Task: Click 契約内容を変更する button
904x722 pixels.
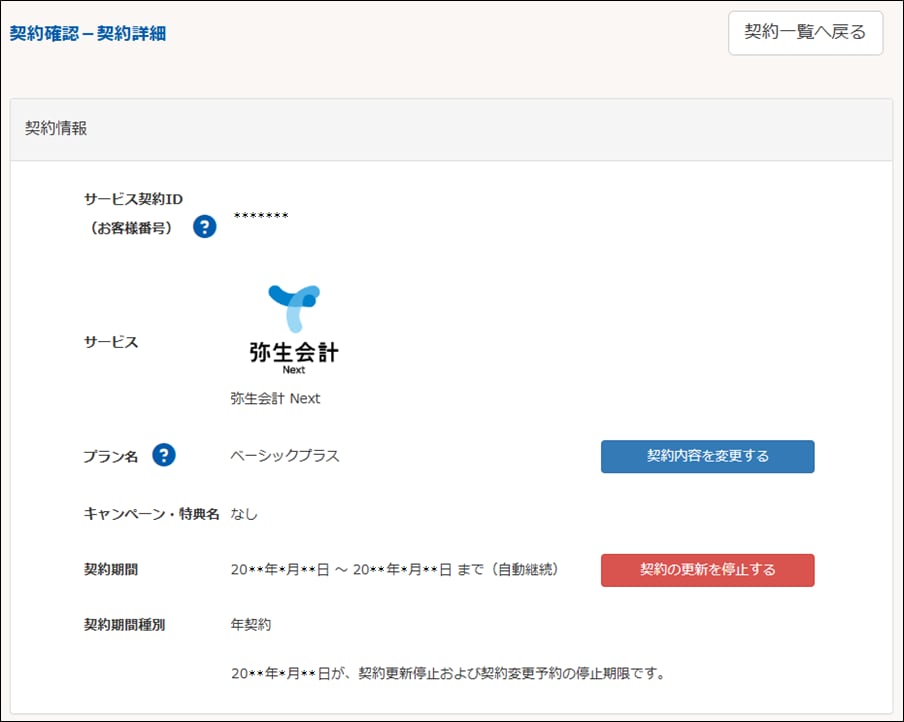Action: pyautogui.click(x=707, y=456)
